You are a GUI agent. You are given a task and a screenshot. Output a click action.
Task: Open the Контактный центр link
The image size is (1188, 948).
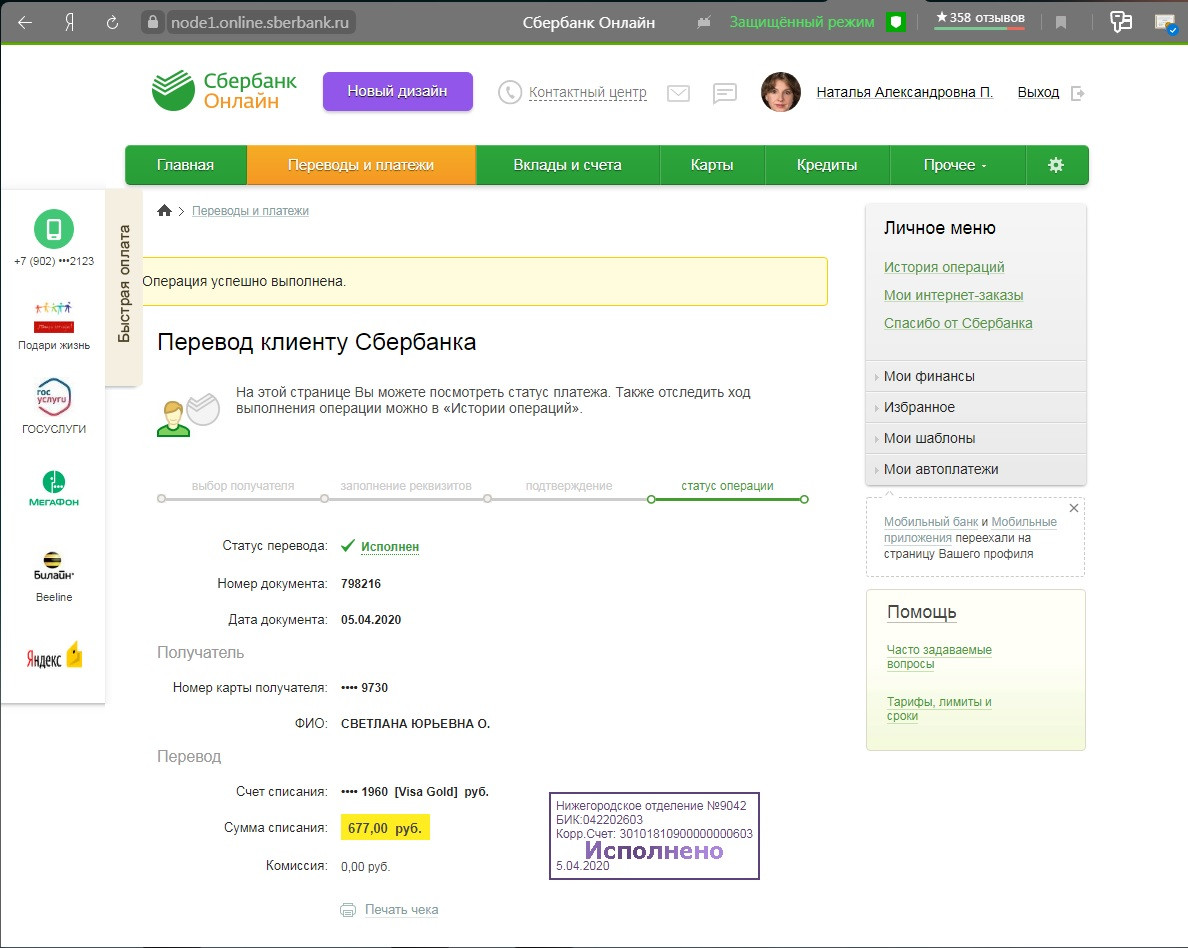[x=588, y=92]
